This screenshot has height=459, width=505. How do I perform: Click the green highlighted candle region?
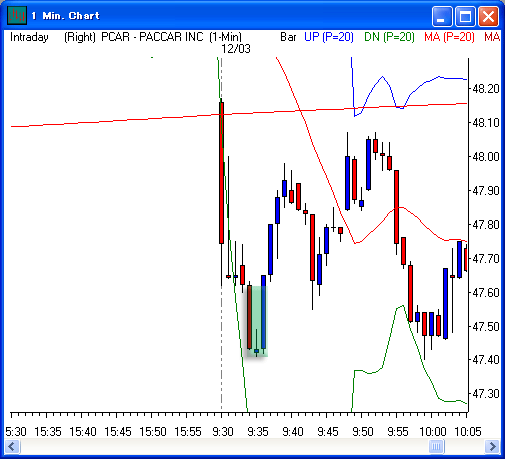[257, 321]
